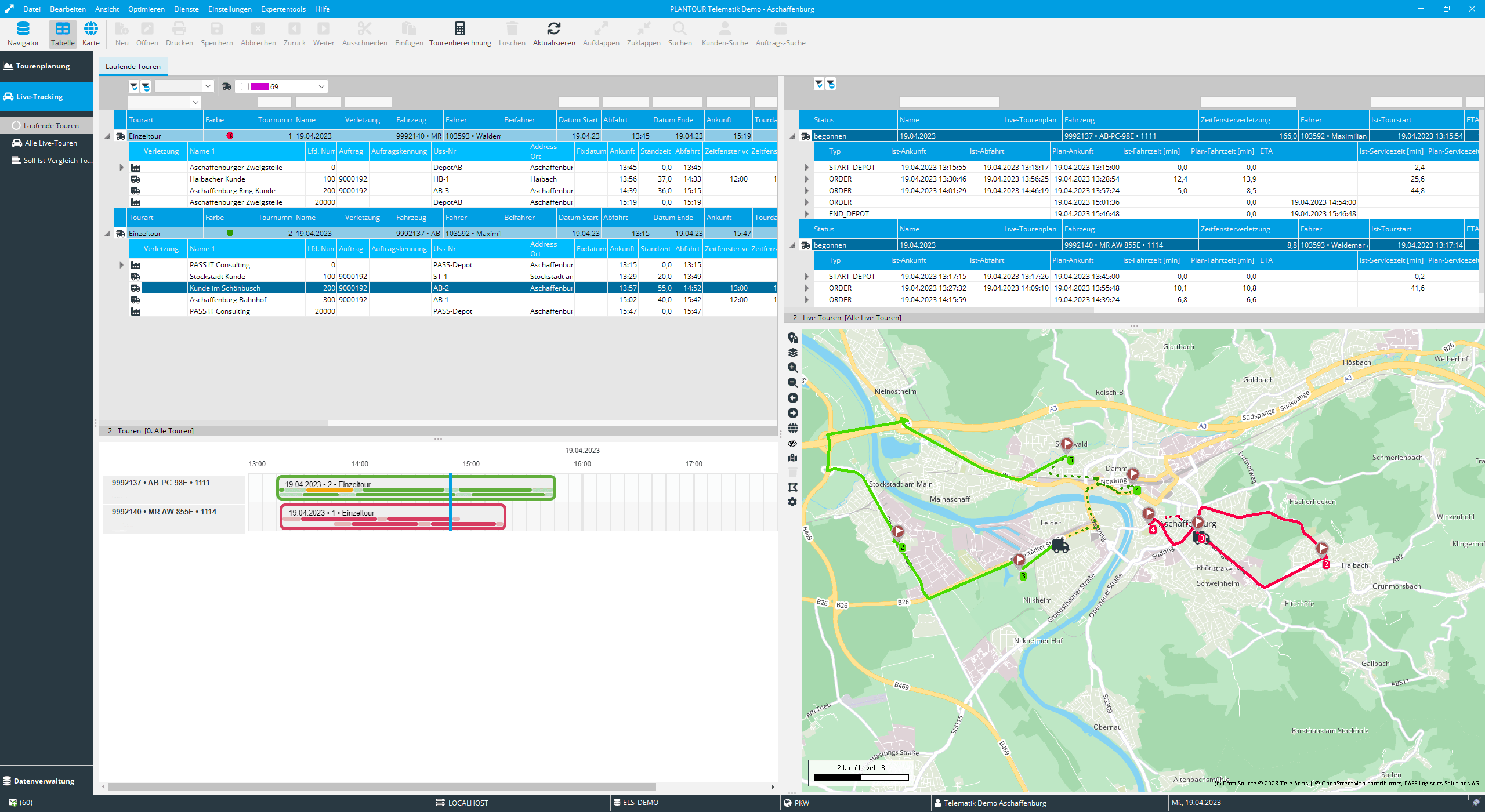This screenshot has height=812, width=1485.
Task: Open the map layers icon
Action: pyautogui.click(x=793, y=353)
